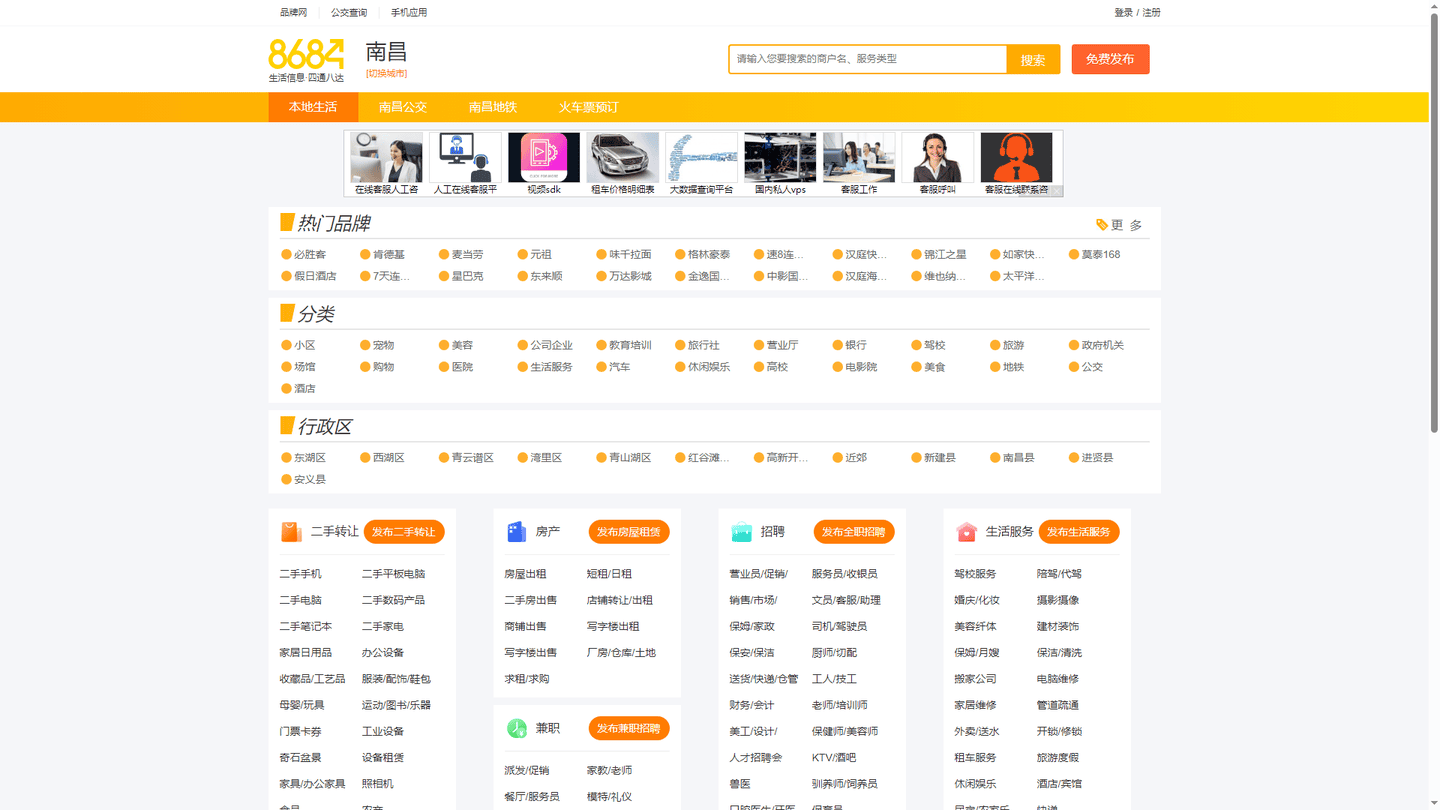Viewport: 1440px width, 810px height.
Task: Click the 切换城市 city switcher
Action: click(386, 73)
